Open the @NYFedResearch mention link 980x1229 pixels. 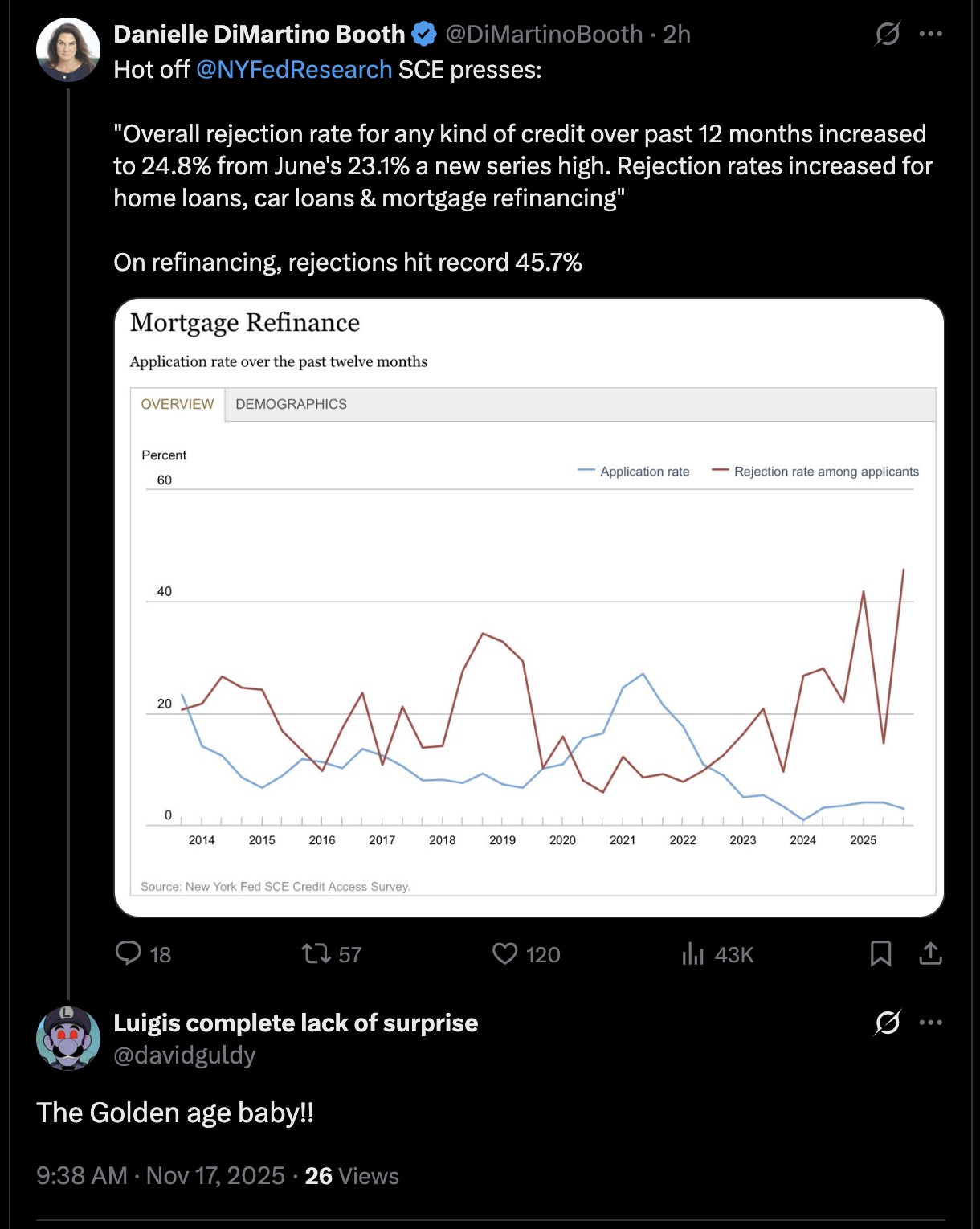[x=294, y=70]
